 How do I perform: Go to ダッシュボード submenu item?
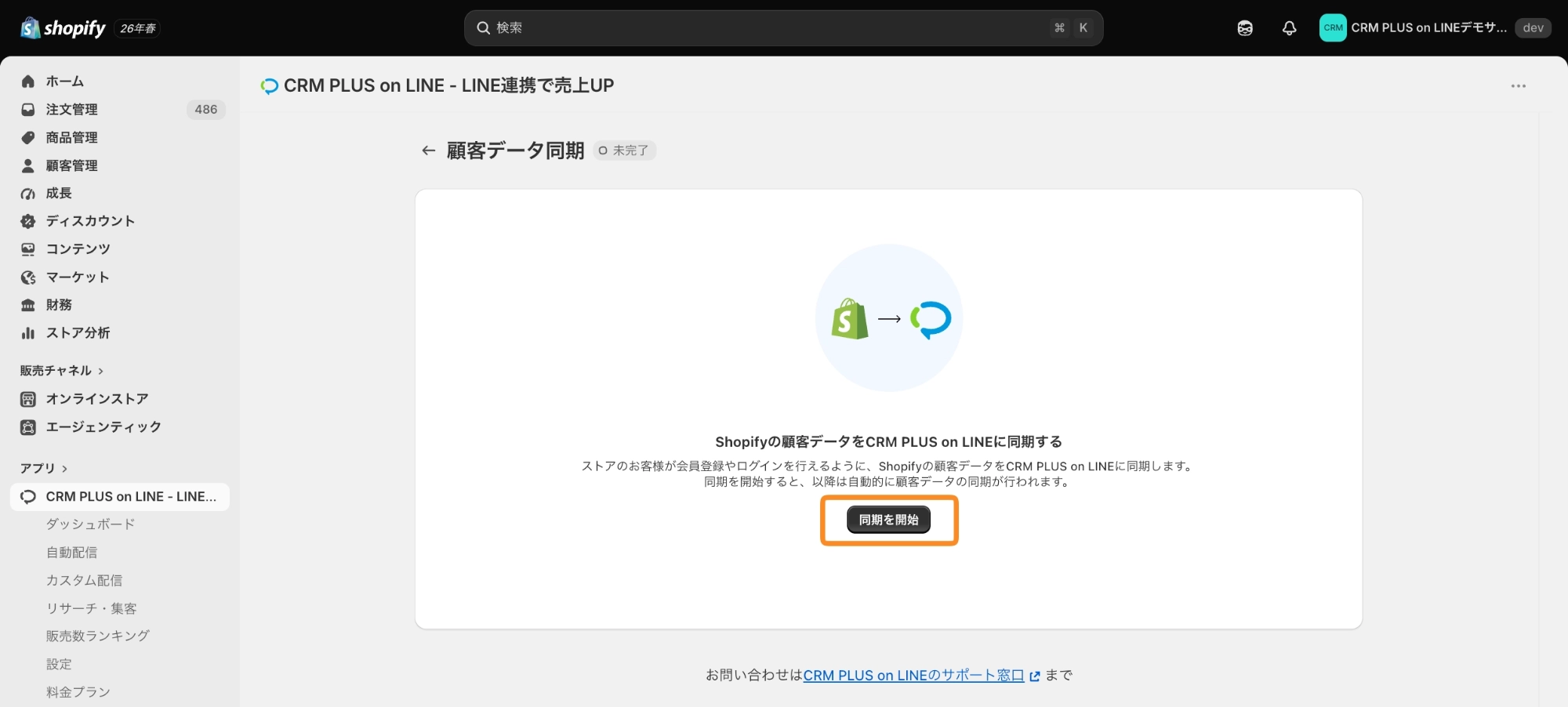(x=90, y=524)
